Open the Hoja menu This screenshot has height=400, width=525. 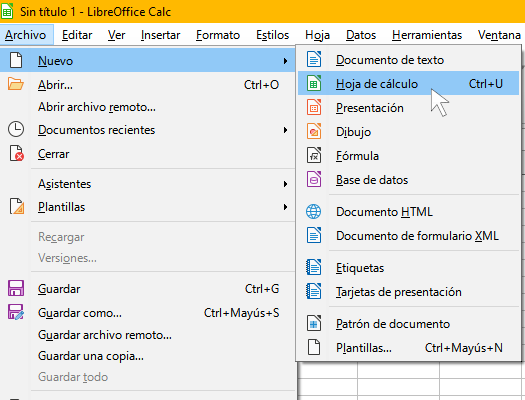[x=317, y=35]
